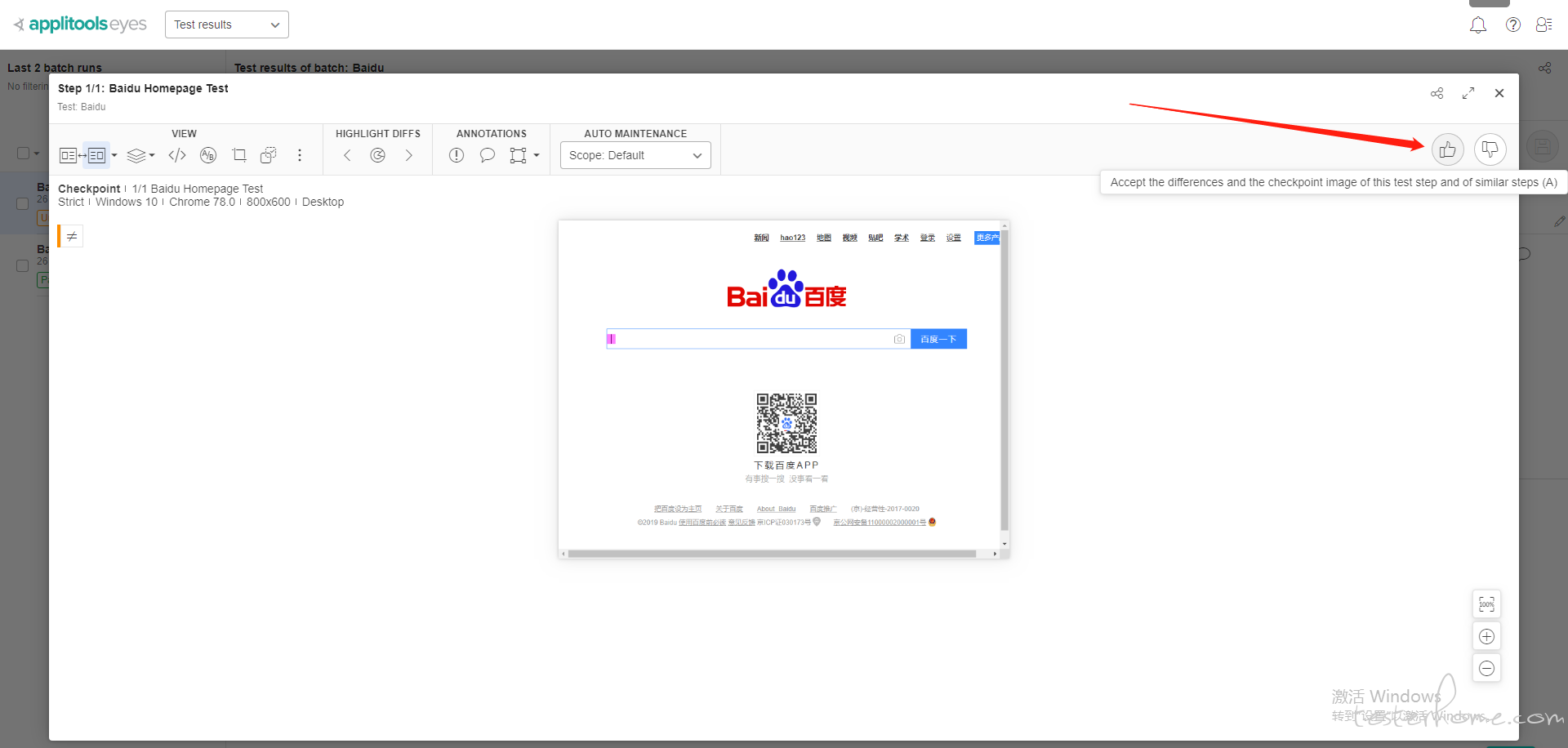Share this step link
1568x748 pixels.
coord(1437,93)
